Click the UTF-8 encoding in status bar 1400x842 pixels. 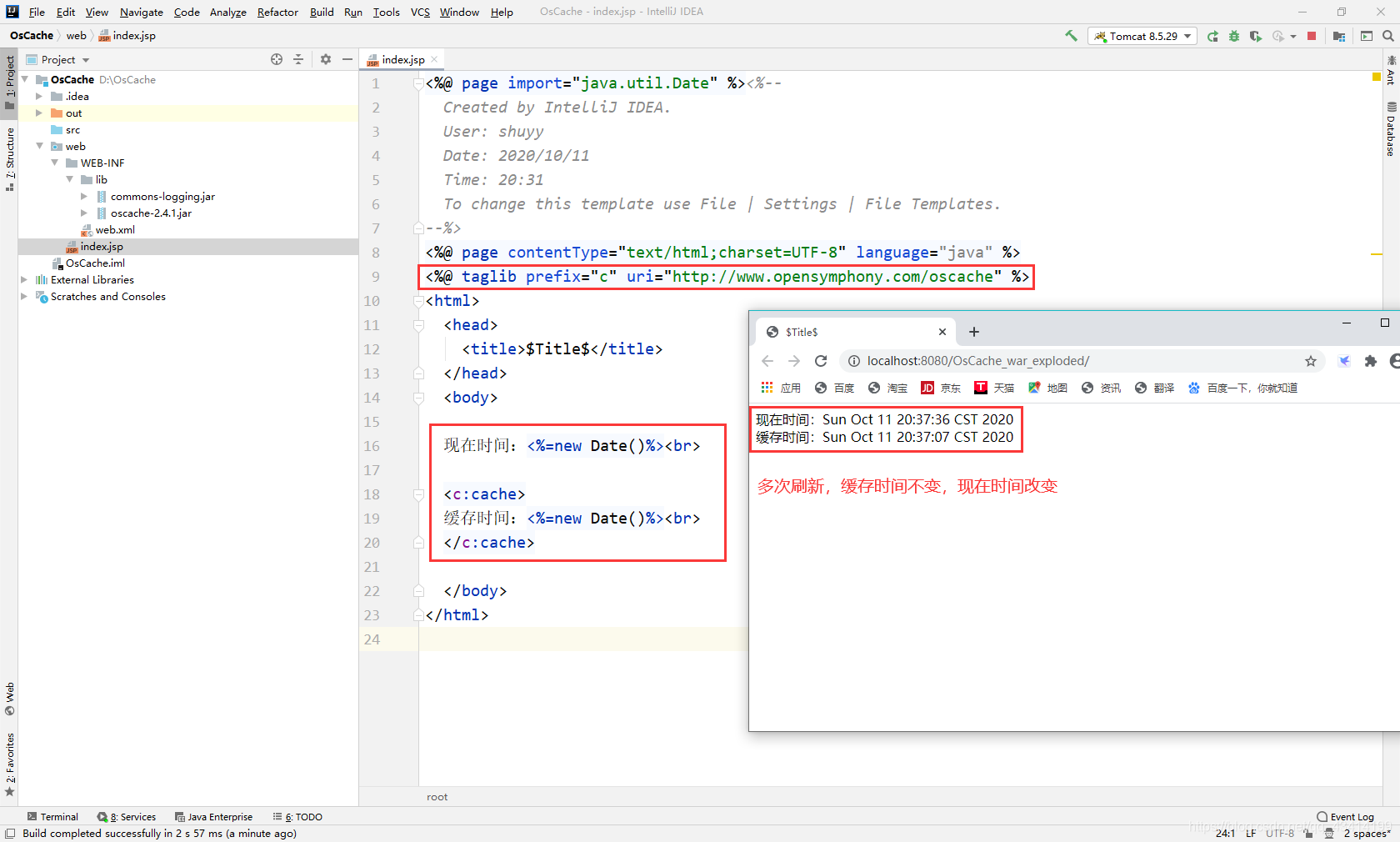1280,833
